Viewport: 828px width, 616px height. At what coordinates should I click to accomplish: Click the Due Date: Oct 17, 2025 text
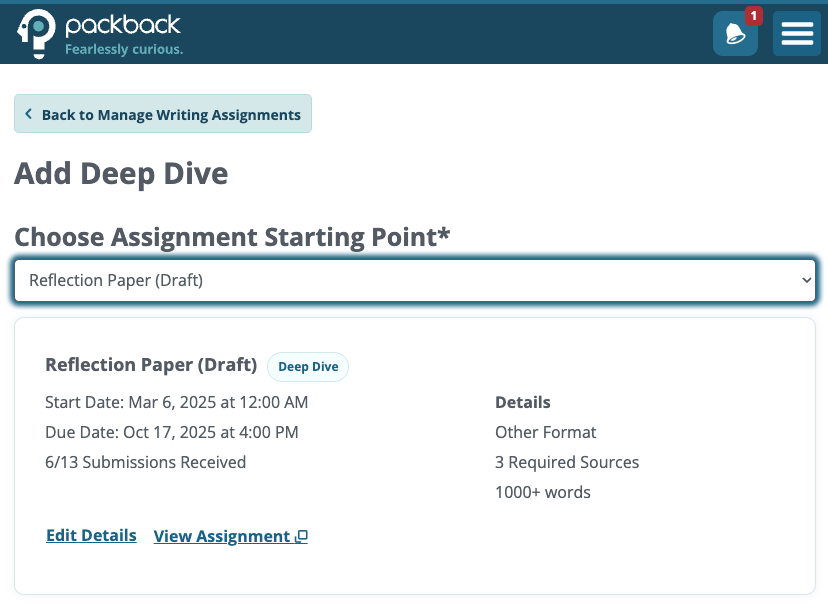[x=172, y=432]
